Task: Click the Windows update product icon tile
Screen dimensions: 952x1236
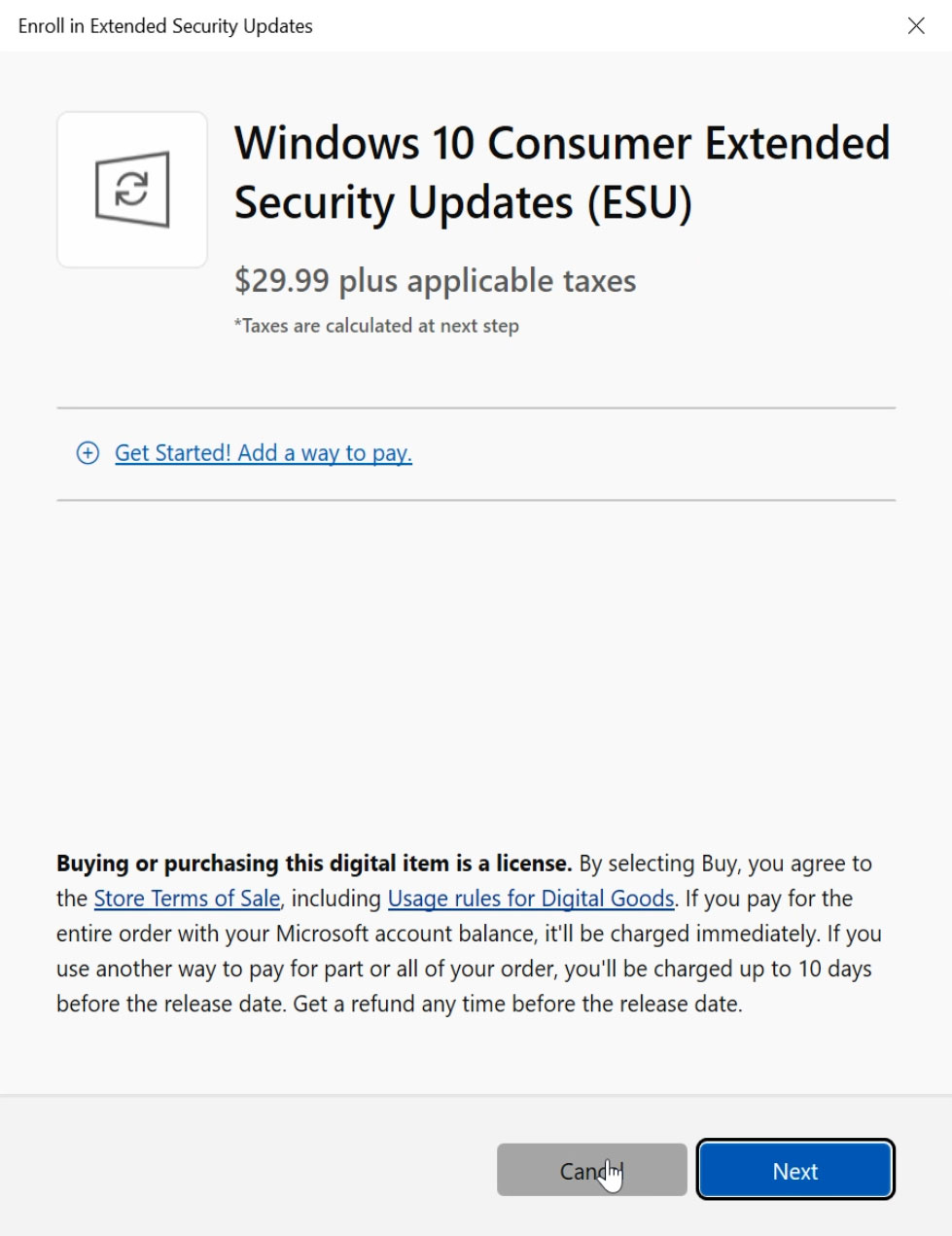Action: (x=132, y=190)
